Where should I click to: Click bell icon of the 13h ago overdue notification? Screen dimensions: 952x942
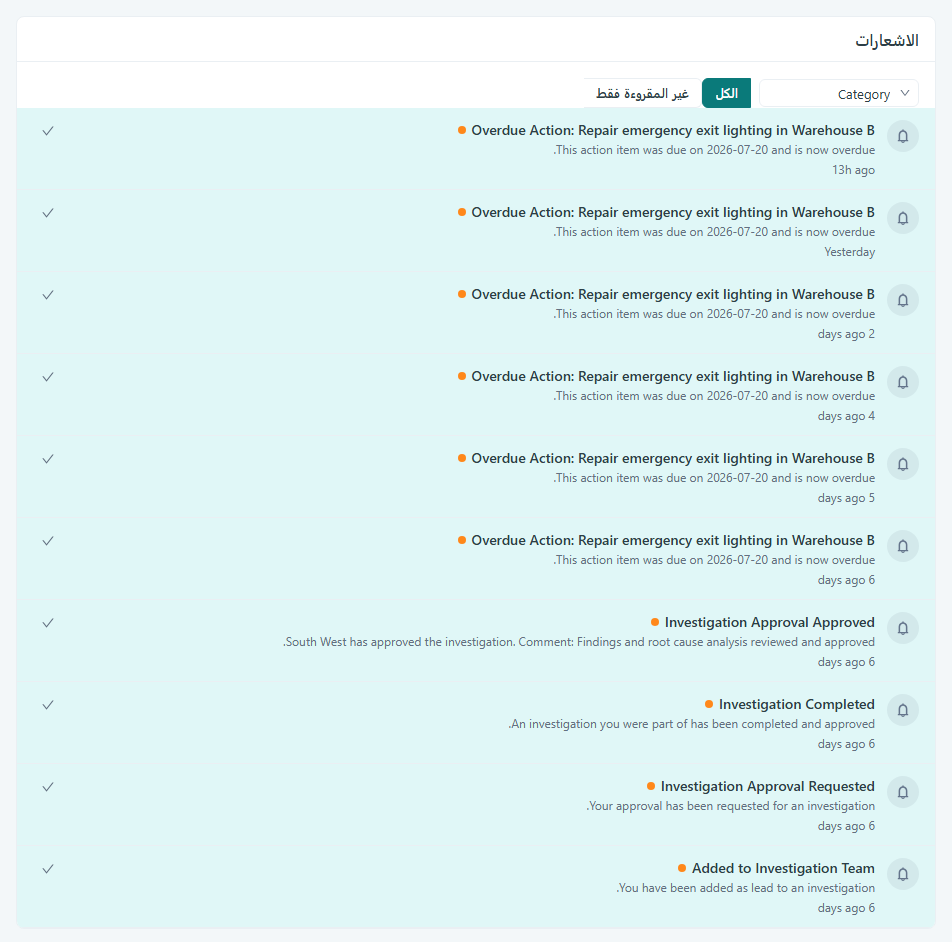903,136
